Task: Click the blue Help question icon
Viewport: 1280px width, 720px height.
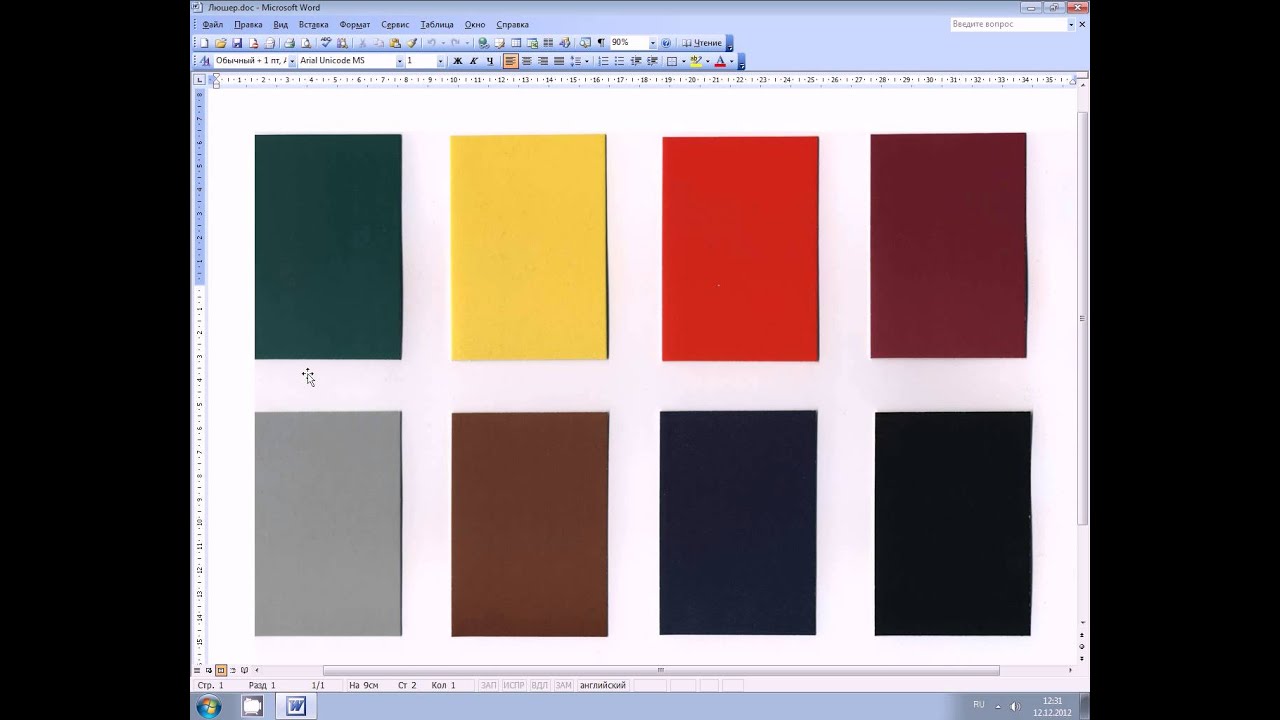Action: [666, 43]
